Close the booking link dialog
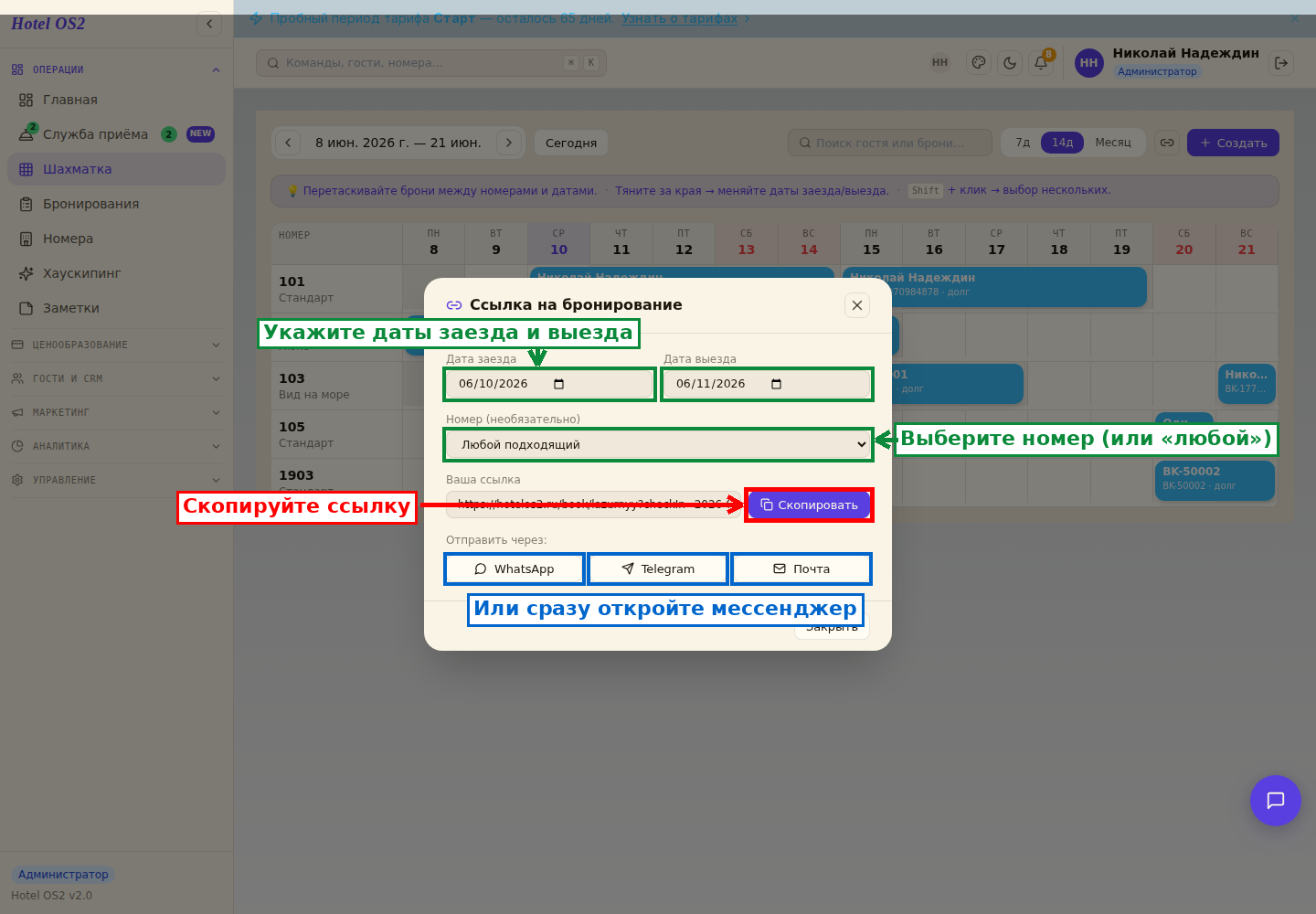 (x=857, y=305)
